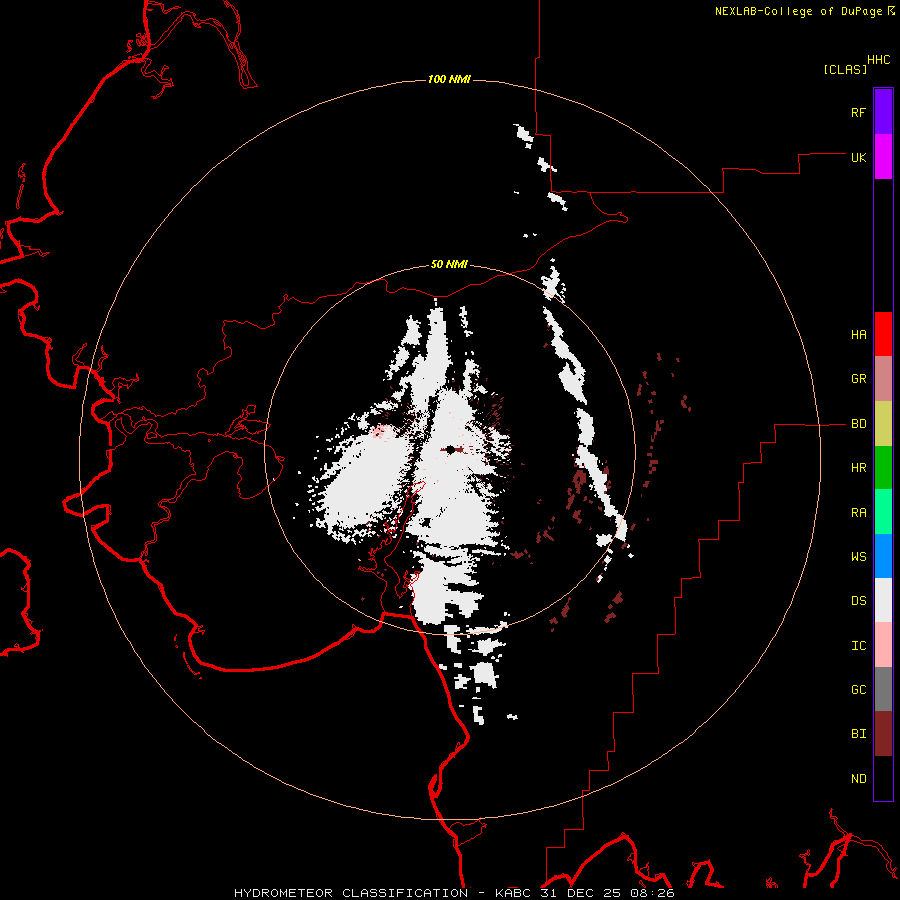Image resolution: width=900 pixels, height=900 pixels.
Task: Click the BI brown legend swatch
Action: coord(883,734)
